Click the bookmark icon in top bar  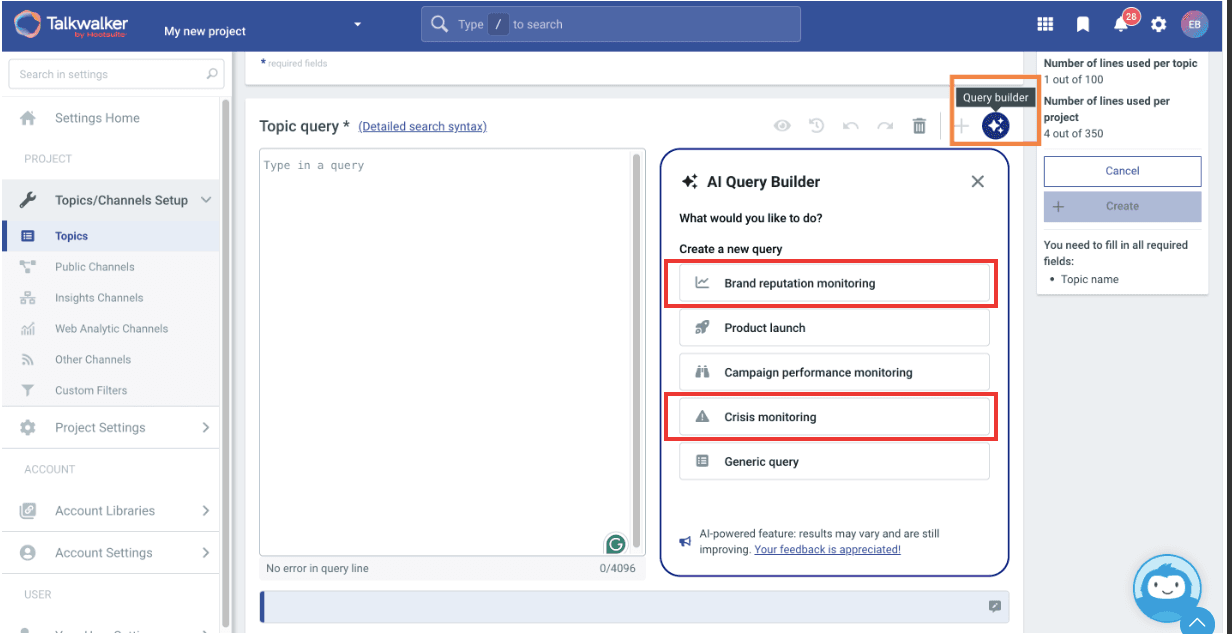pyautogui.click(x=1083, y=24)
